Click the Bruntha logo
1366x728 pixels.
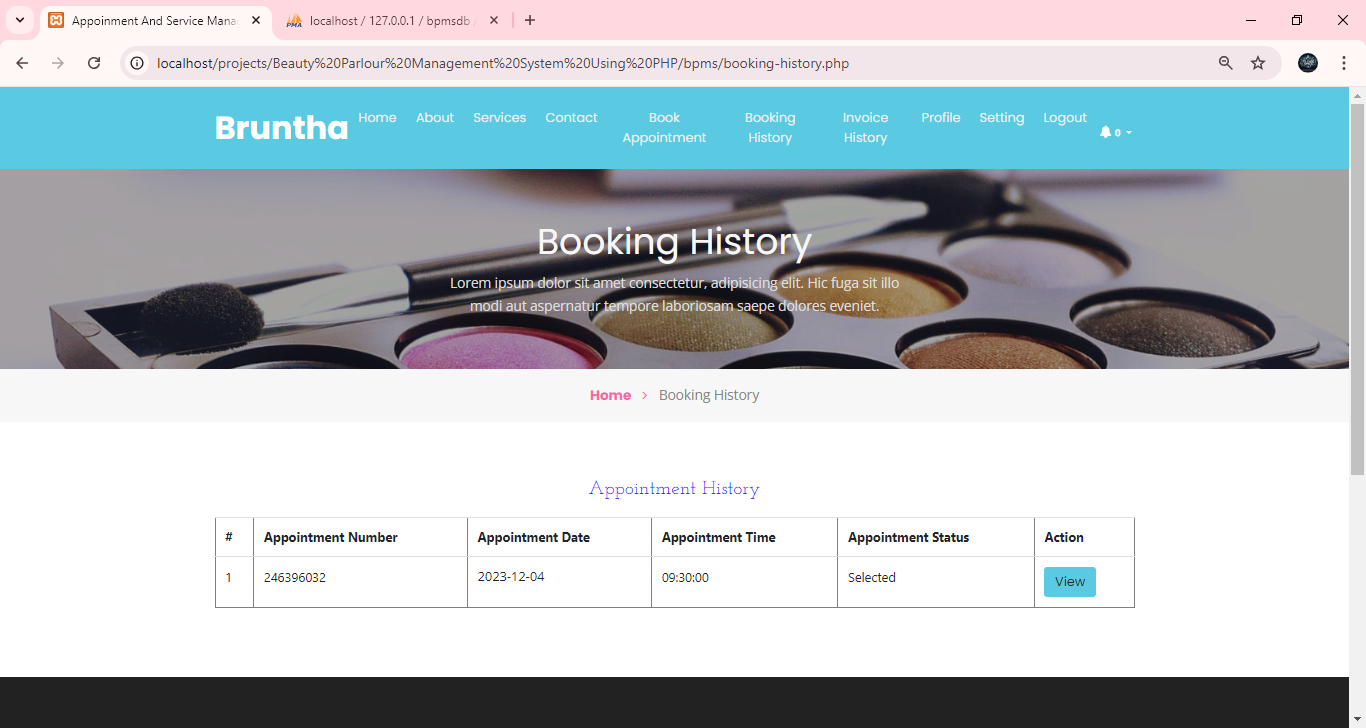point(281,128)
